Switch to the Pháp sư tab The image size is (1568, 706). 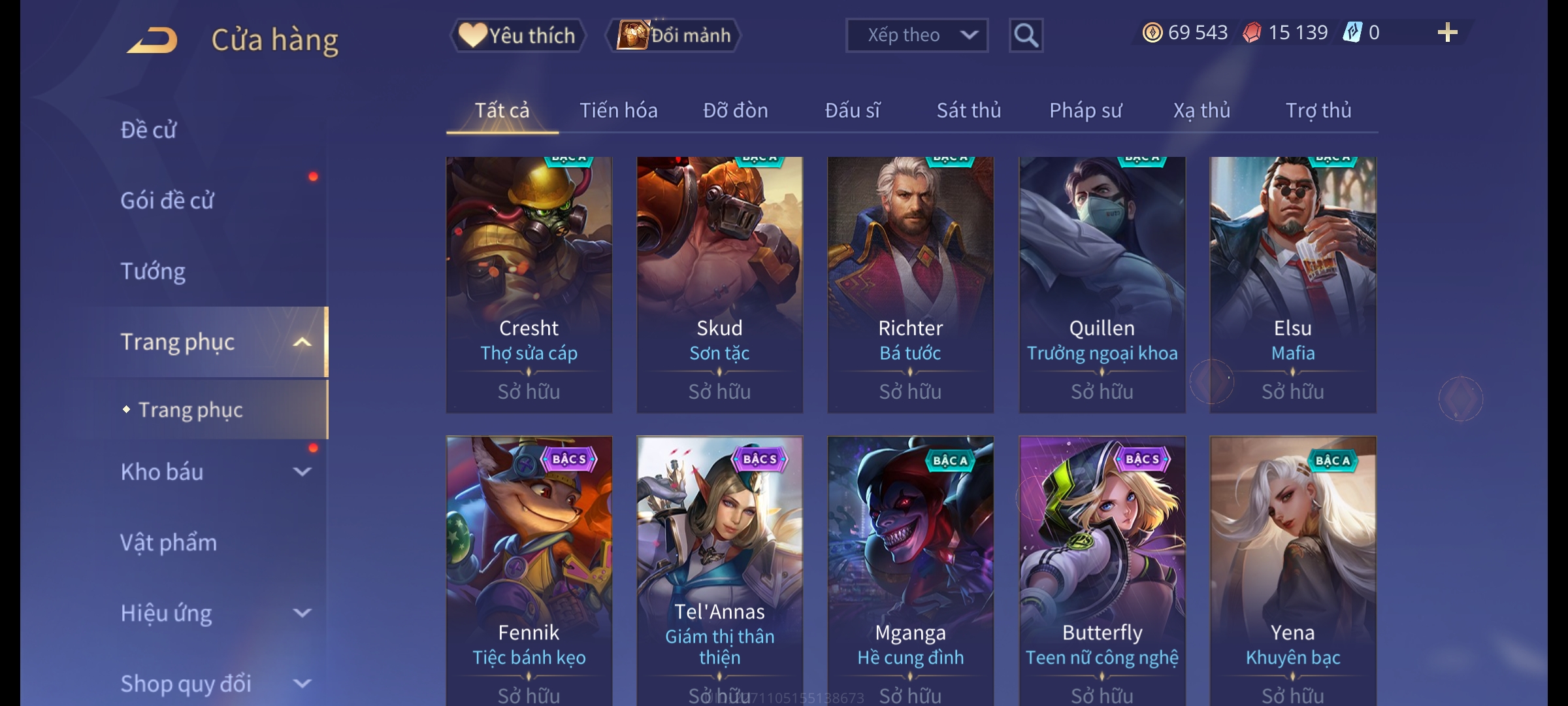click(1085, 110)
